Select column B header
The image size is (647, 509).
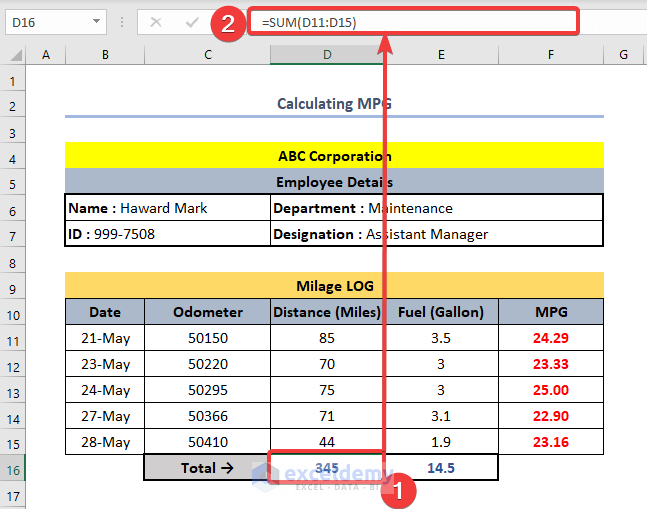(105, 54)
